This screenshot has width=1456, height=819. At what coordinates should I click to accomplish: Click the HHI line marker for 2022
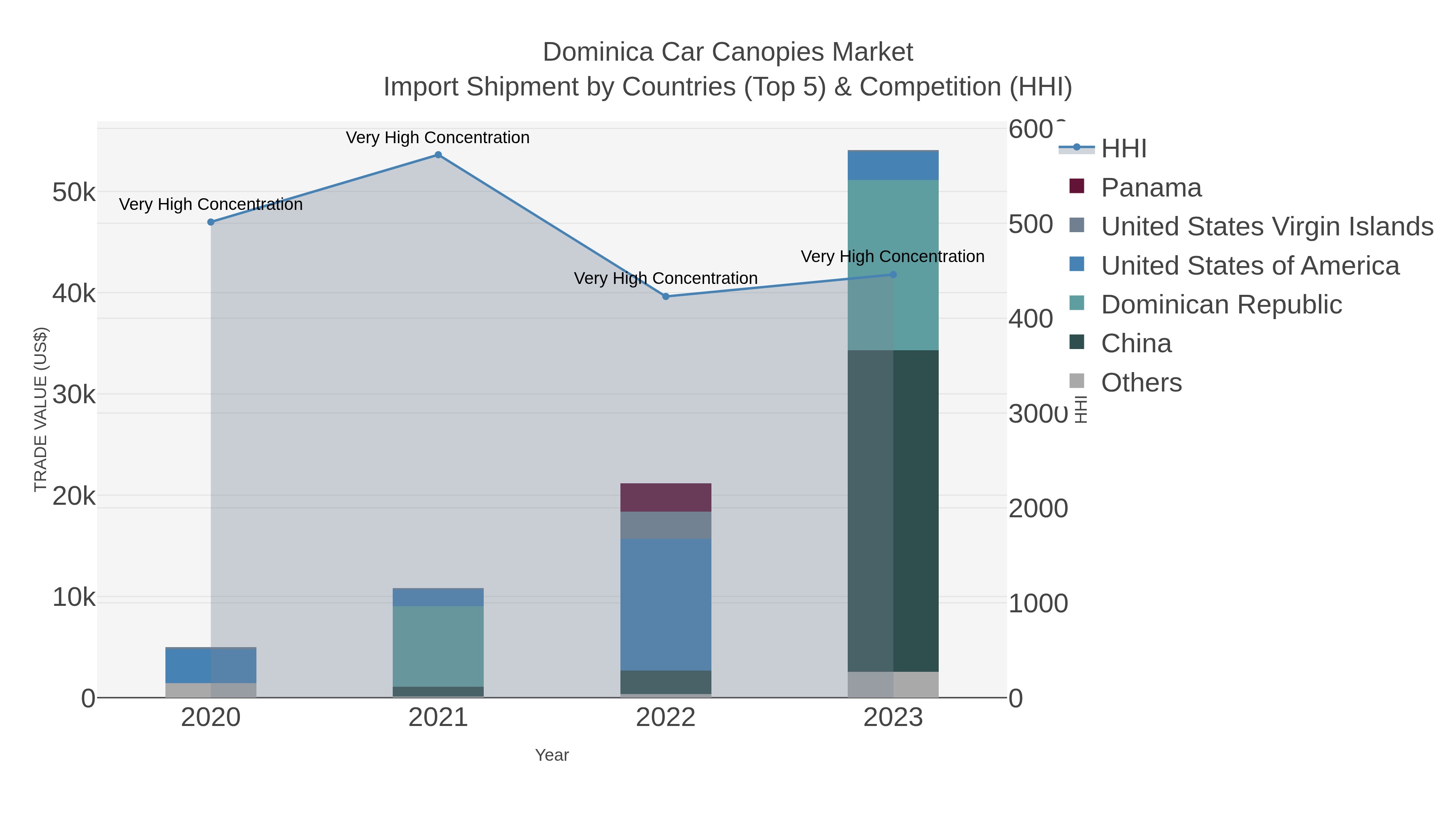[x=666, y=297]
